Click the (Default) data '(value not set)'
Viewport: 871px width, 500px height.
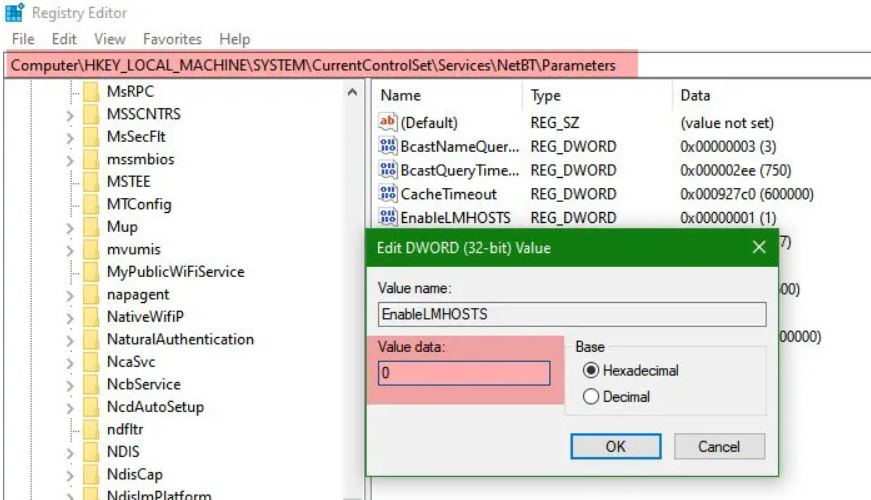click(x=727, y=122)
